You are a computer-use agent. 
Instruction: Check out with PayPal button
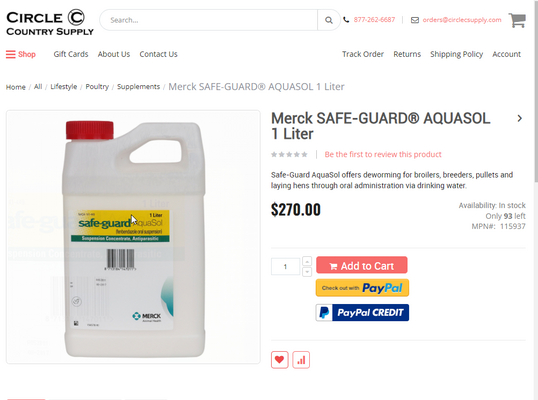coord(362,288)
